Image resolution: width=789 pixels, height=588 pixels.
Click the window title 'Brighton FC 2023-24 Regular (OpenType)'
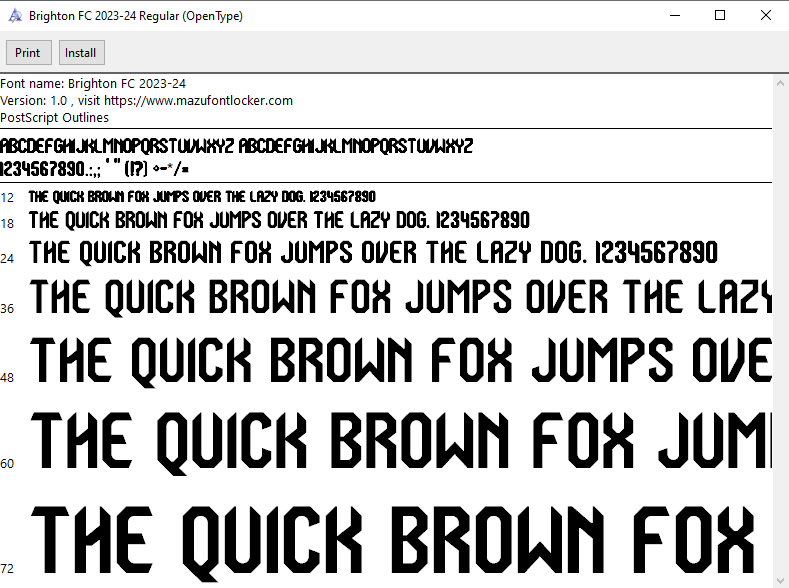[x=136, y=16]
